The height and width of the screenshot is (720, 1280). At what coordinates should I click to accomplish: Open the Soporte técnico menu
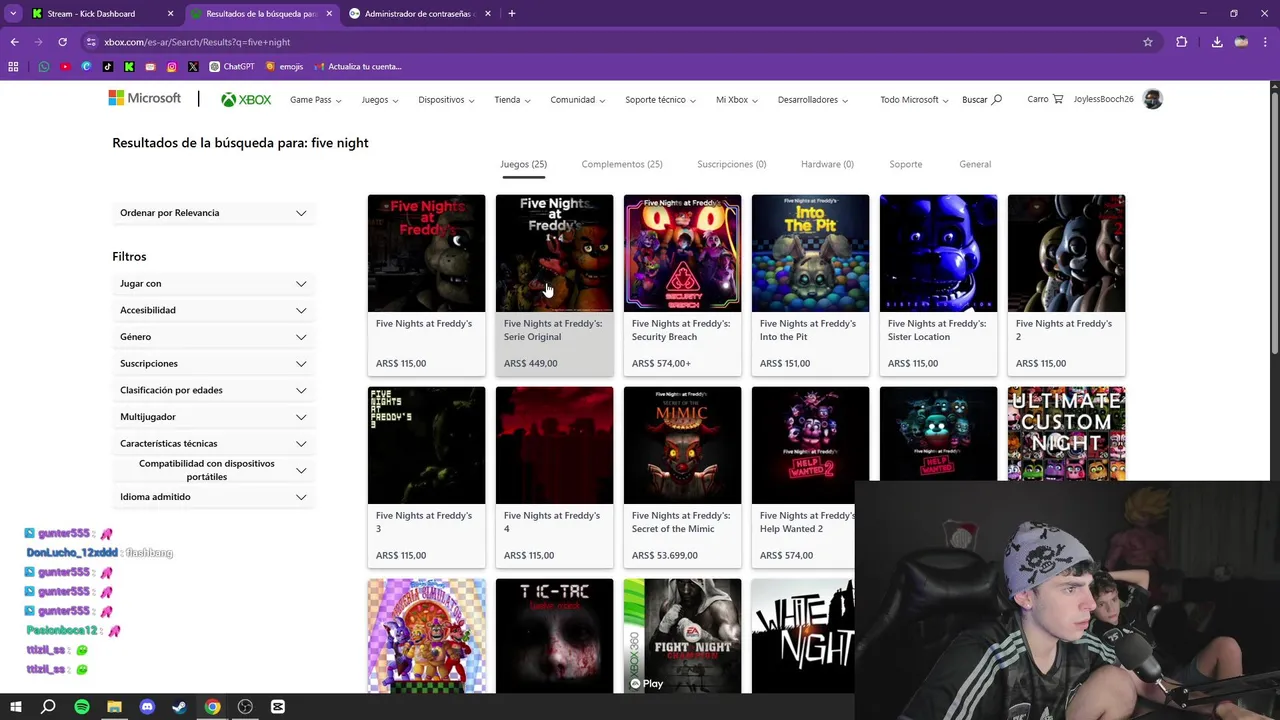click(x=660, y=100)
